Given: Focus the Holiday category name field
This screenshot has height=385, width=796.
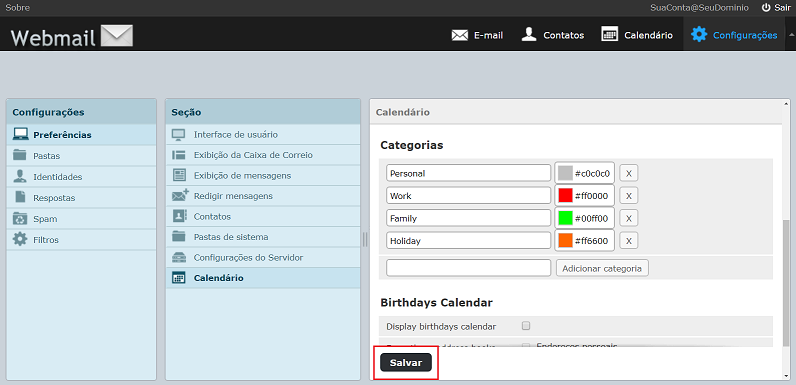Looking at the screenshot, I should tap(469, 240).
